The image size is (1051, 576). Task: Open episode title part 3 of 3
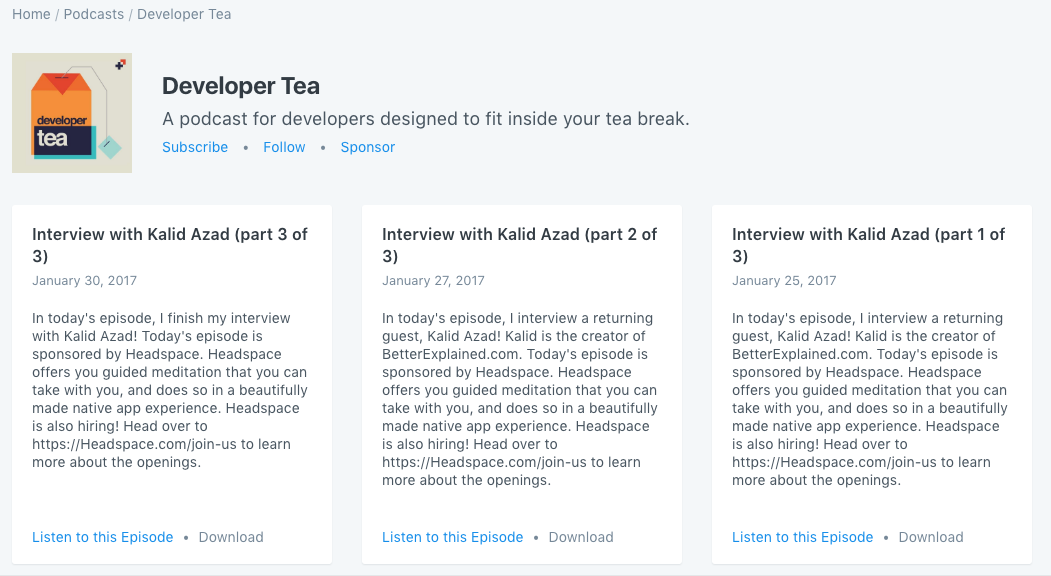pos(170,245)
